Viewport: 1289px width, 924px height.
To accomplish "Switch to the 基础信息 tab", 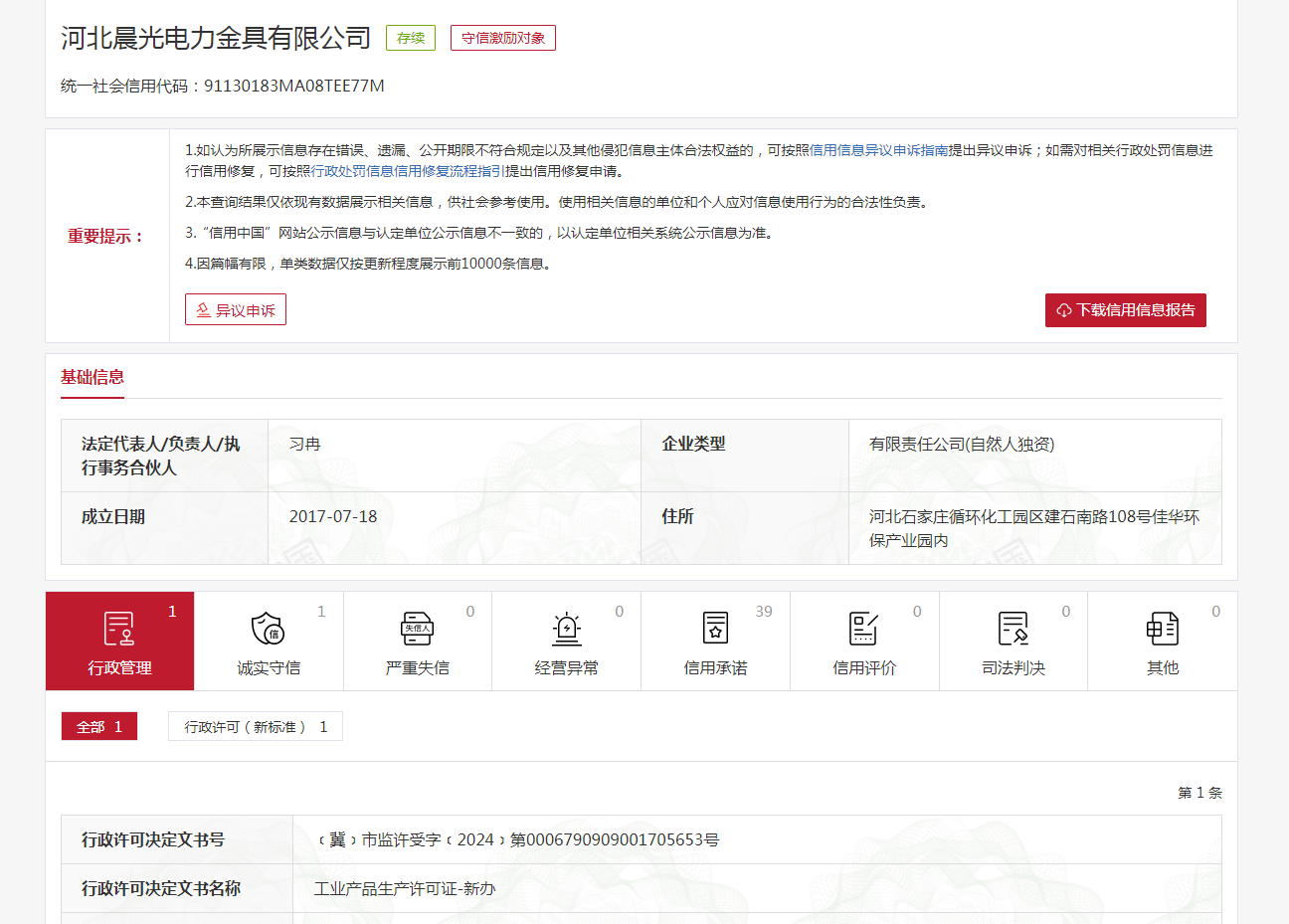I will point(92,377).
